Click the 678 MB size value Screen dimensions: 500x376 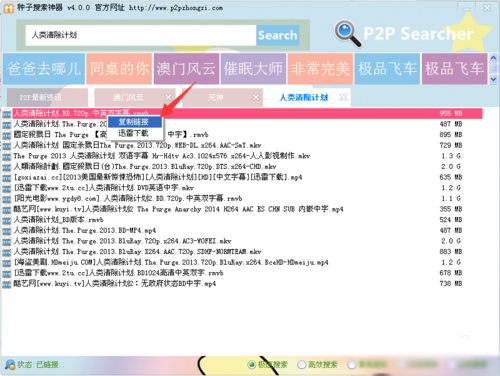coord(451,273)
